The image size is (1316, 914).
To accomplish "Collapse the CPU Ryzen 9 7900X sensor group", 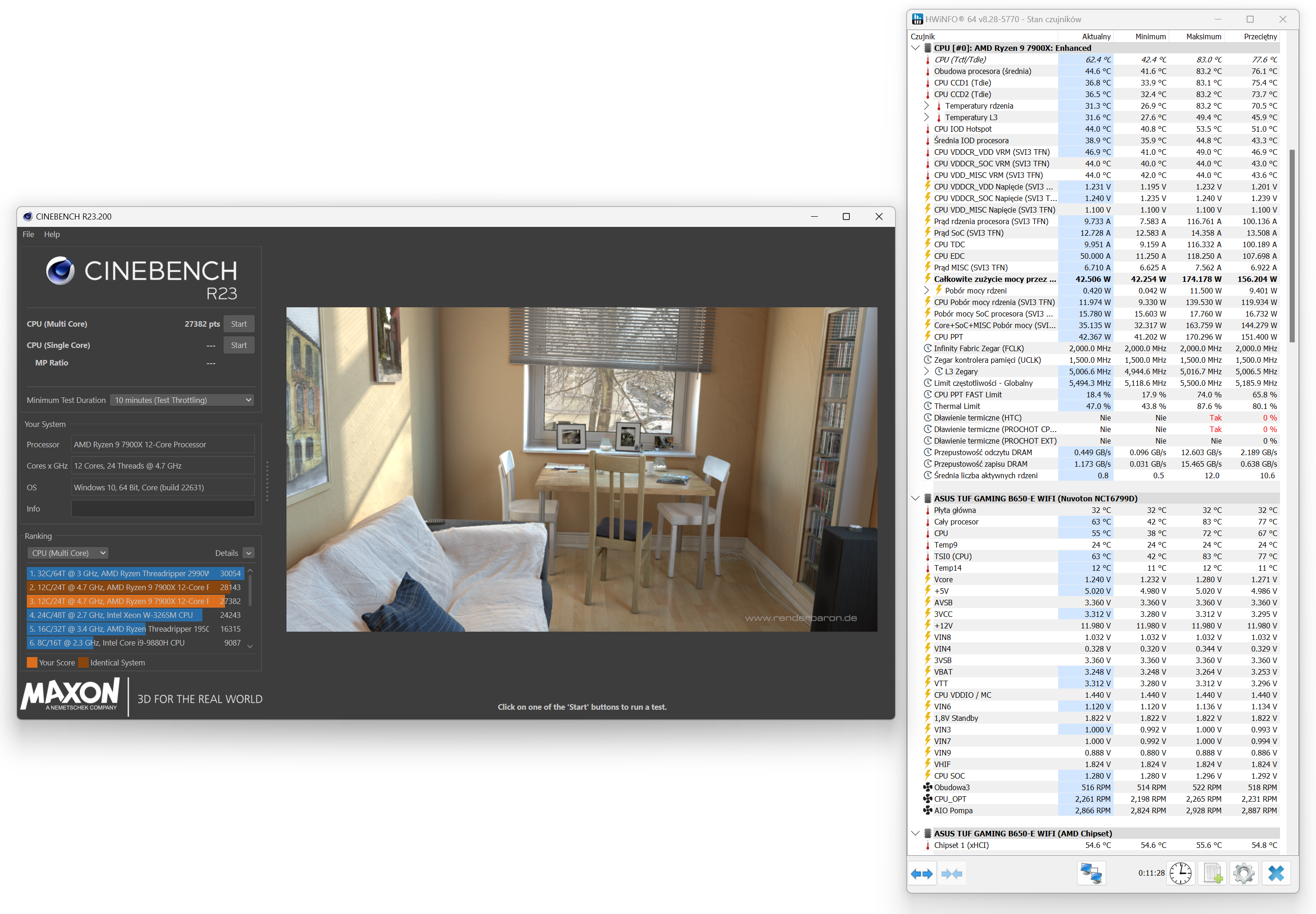I will pyautogui.click(x=915, y=48).
